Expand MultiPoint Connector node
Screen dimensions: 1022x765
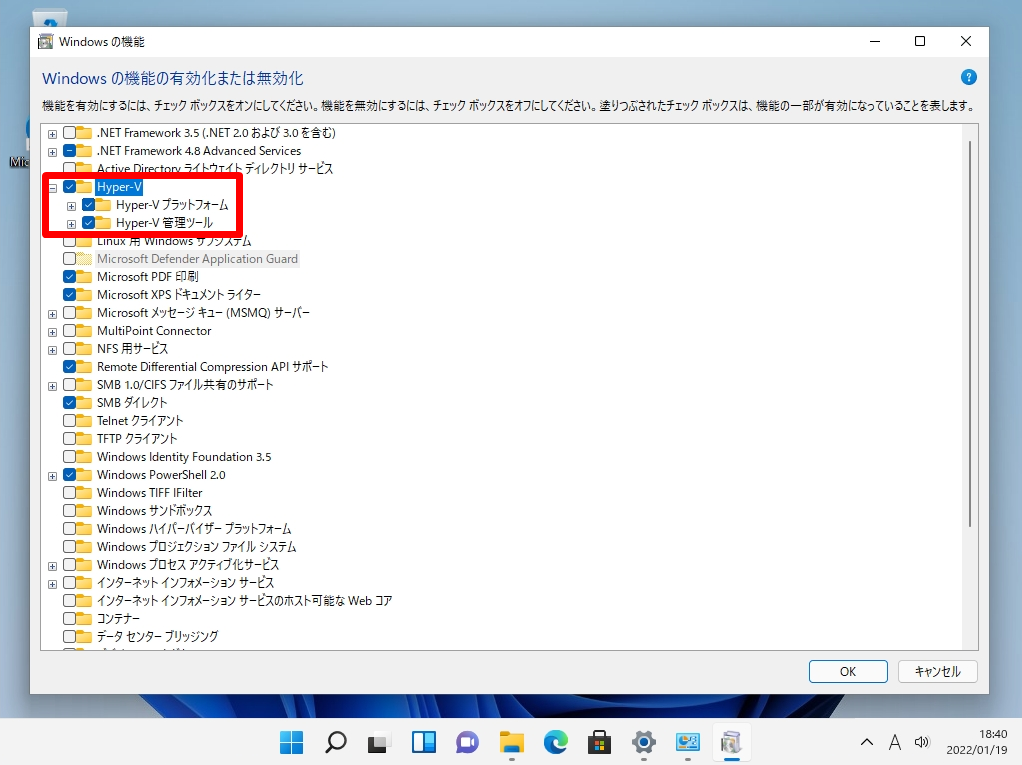click(x=52, y=332)
